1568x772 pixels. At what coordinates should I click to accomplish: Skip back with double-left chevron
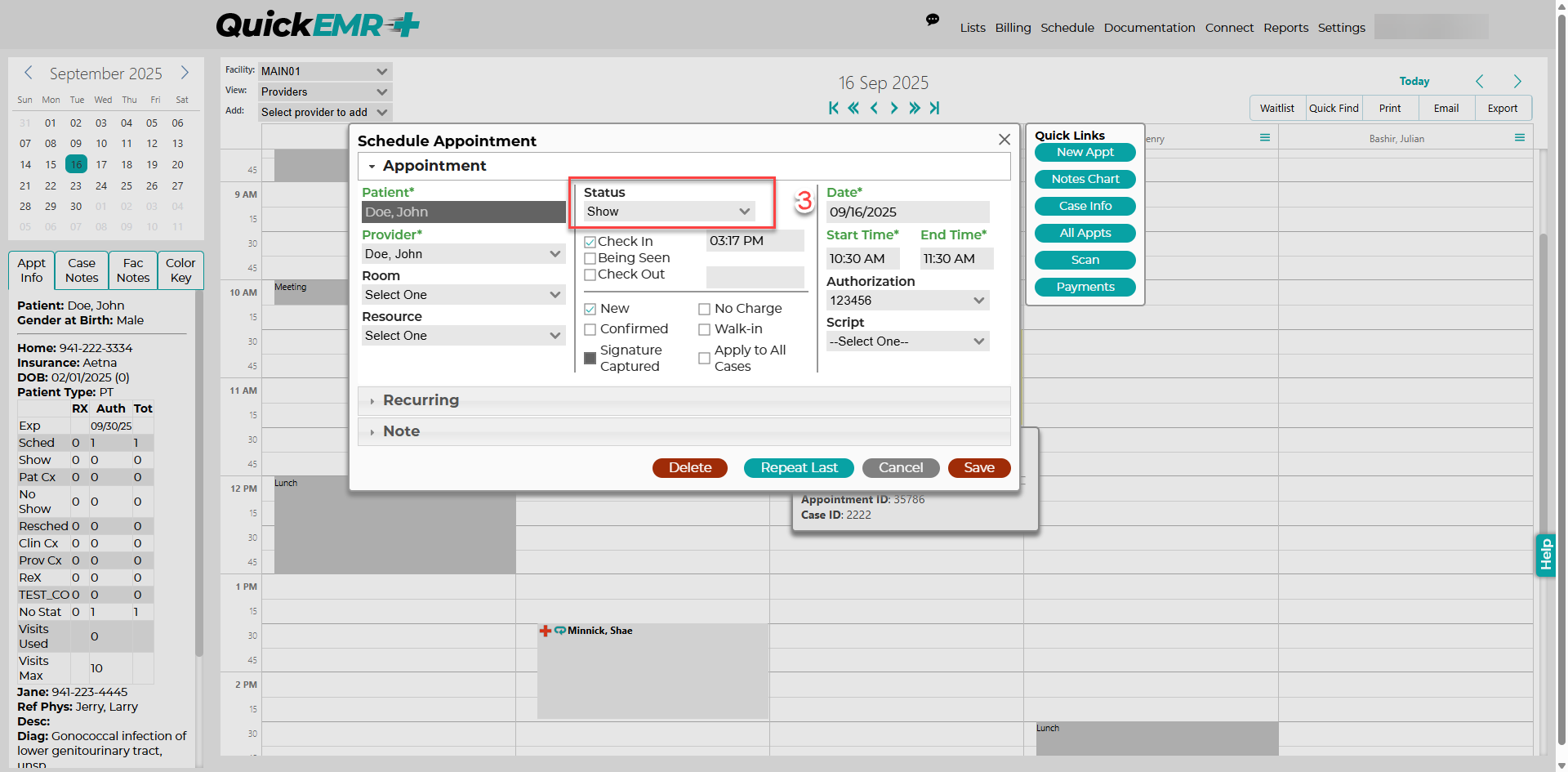pyautogui.click(x=853, y=108)
